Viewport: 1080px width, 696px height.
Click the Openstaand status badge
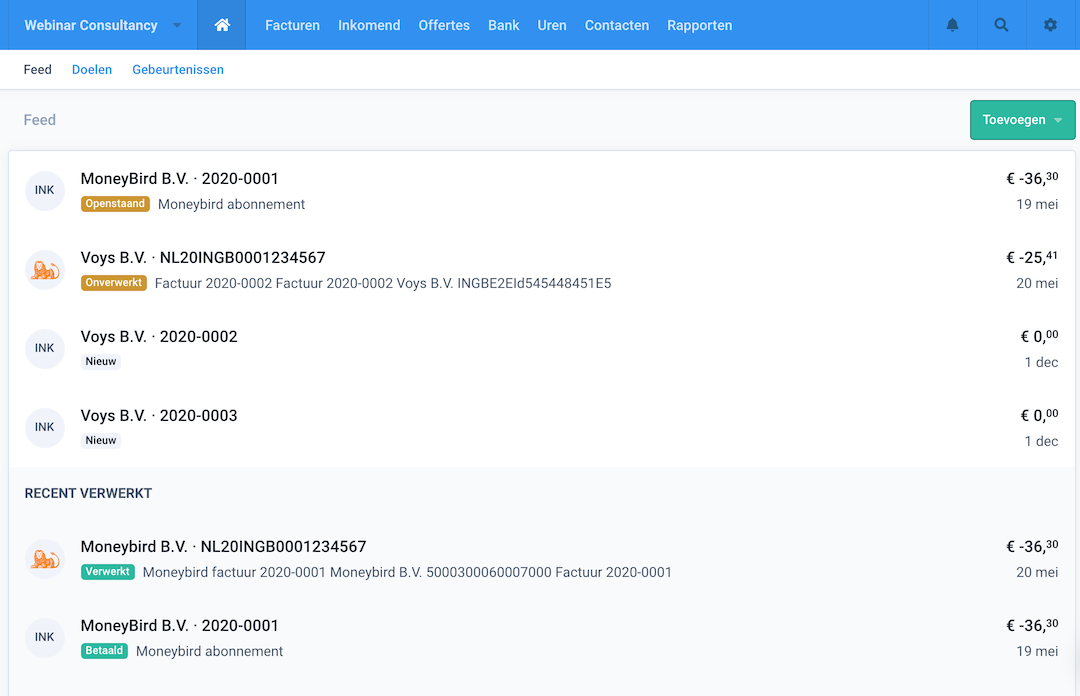click(x=115, y=204)
